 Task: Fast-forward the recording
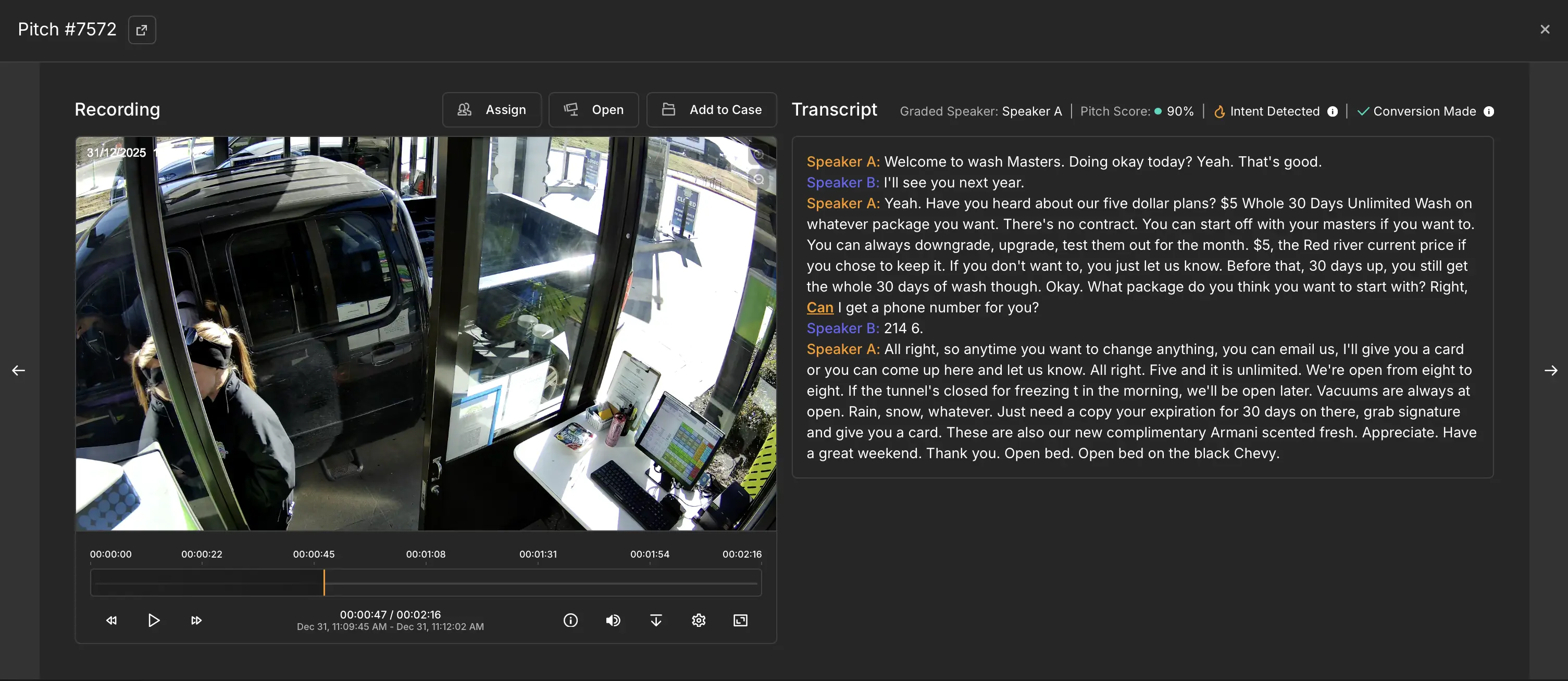click(196, 620)
